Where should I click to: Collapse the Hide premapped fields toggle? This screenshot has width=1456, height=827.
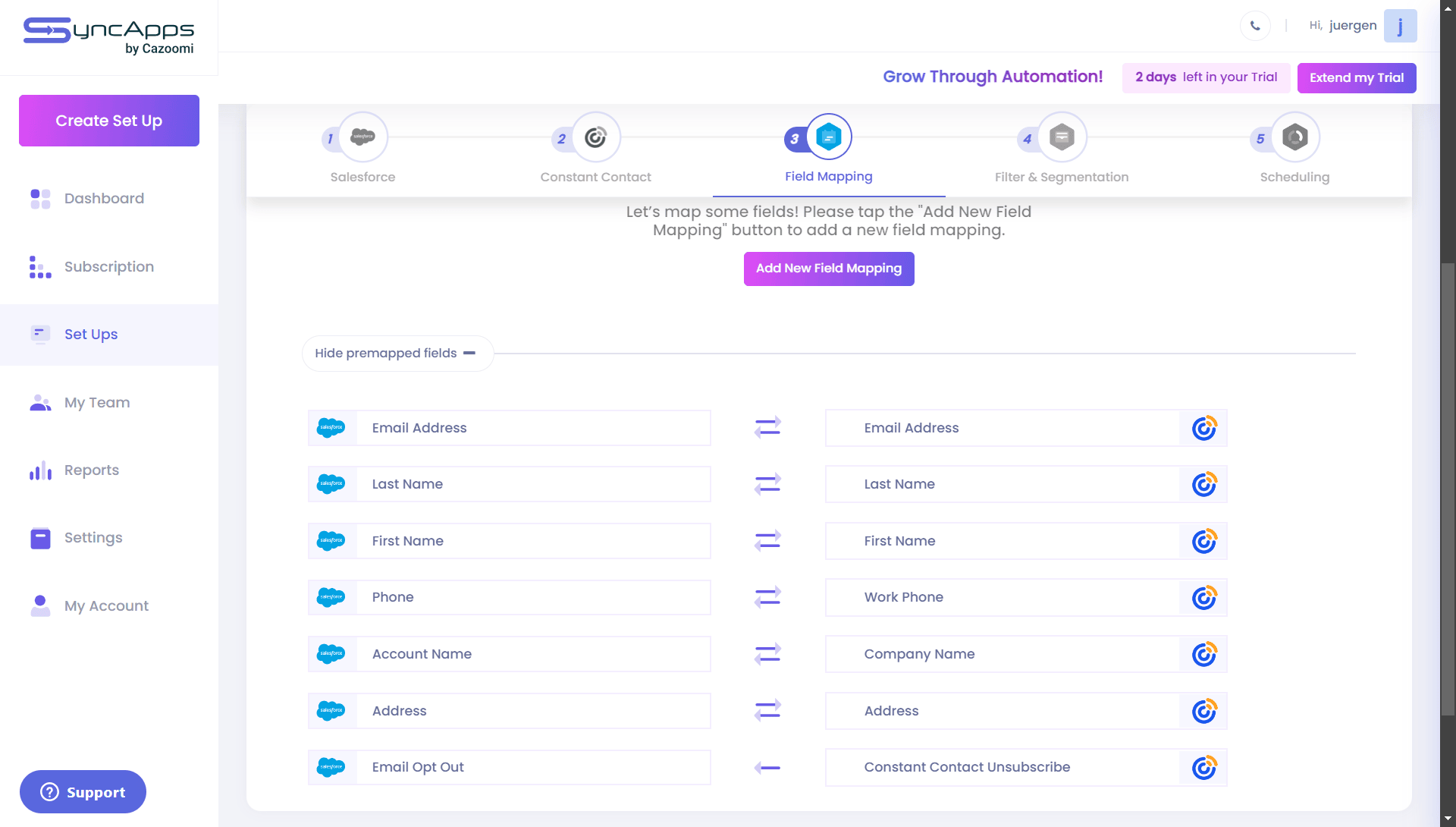point(397,354)
